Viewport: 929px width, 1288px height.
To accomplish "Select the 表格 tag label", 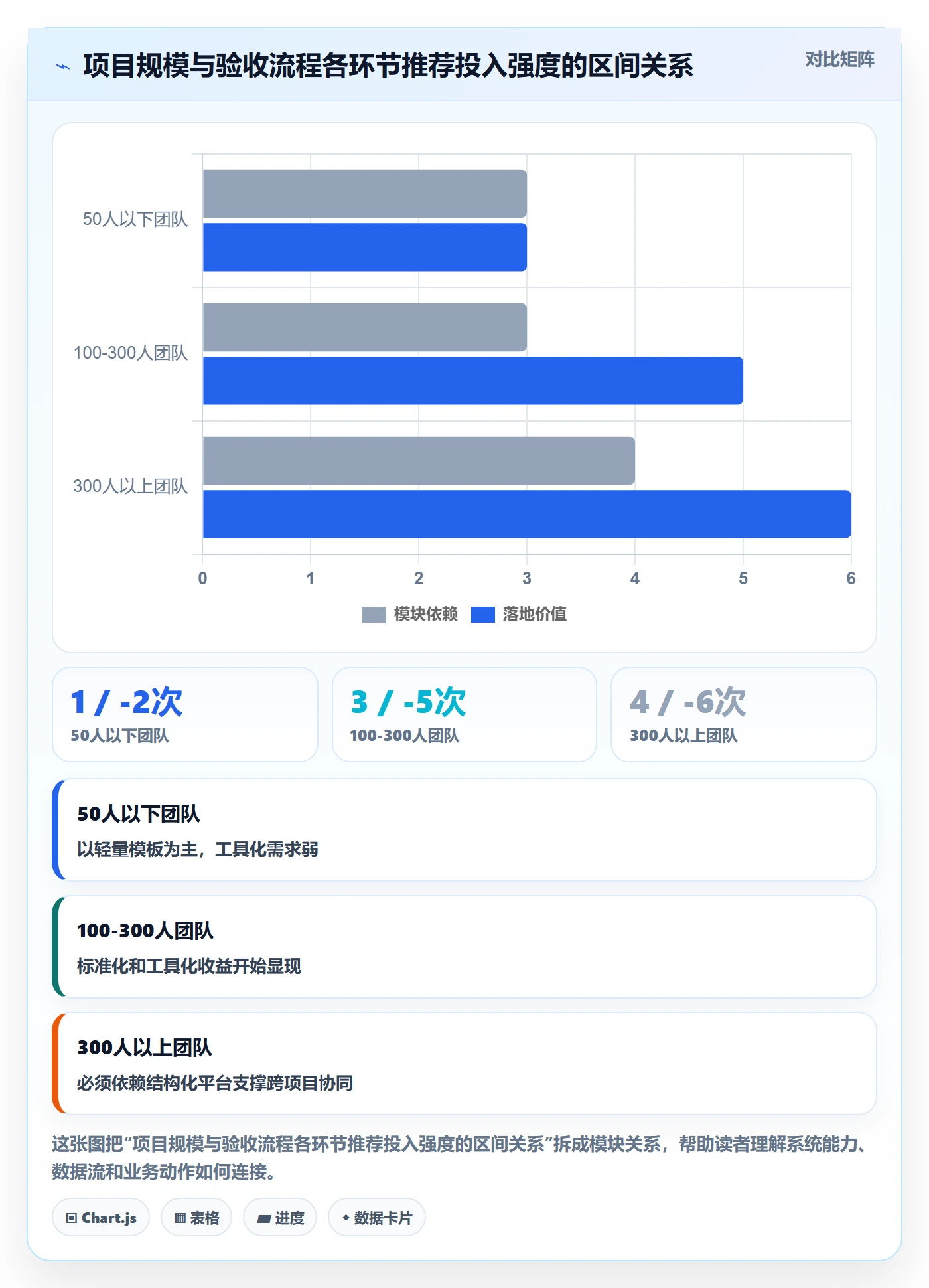I will click(204, 1218).
